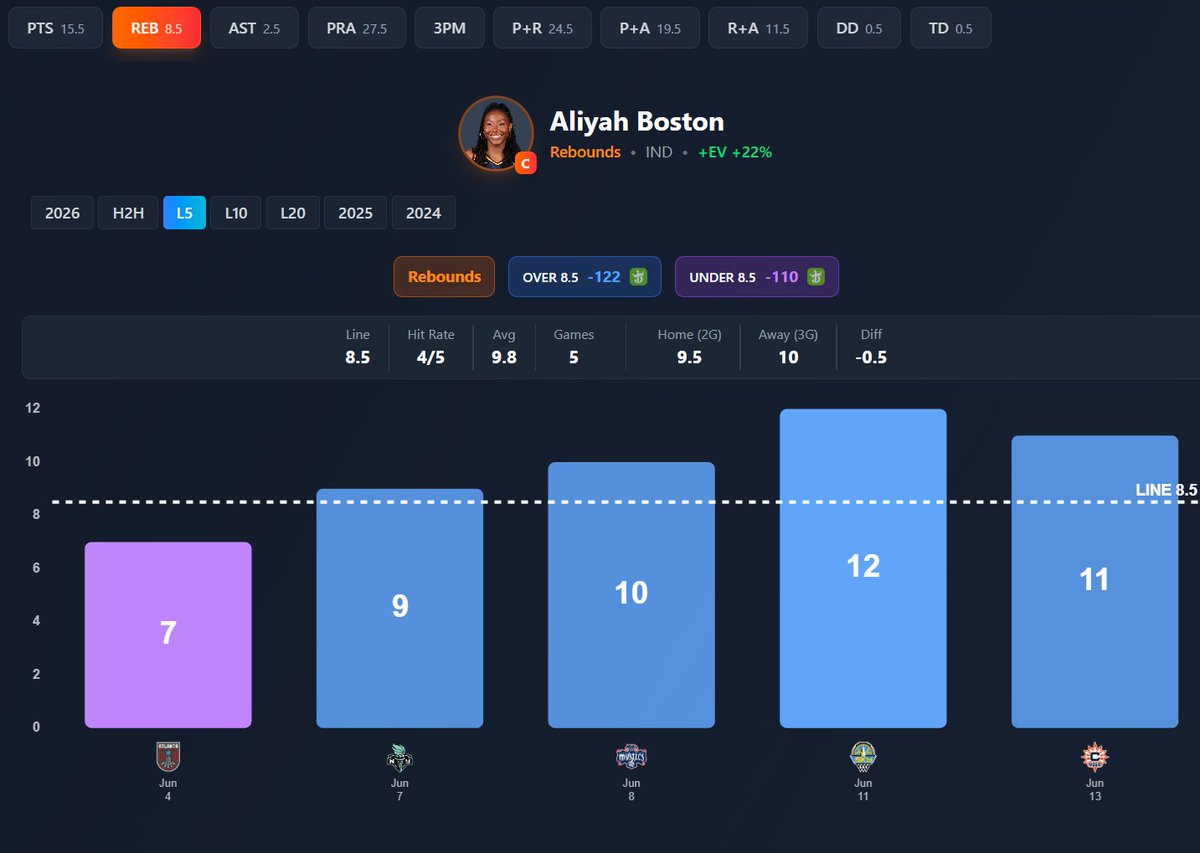The image size is (1200, 853).
Task: Open the PRA 27.5 tab
Action: (x=356, y=28)
